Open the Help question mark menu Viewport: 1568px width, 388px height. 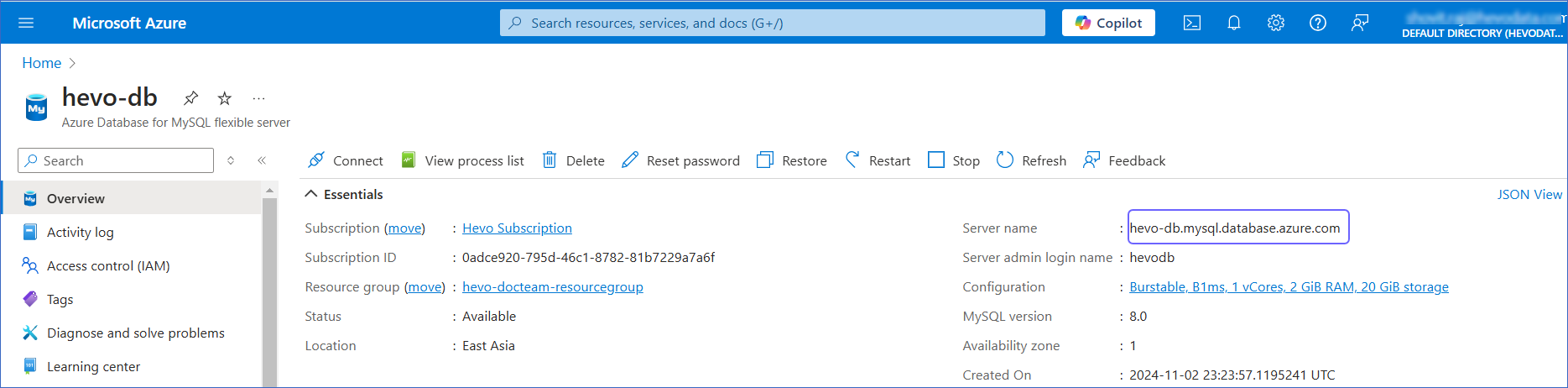pyautogui.click(x=1318, y=23)
